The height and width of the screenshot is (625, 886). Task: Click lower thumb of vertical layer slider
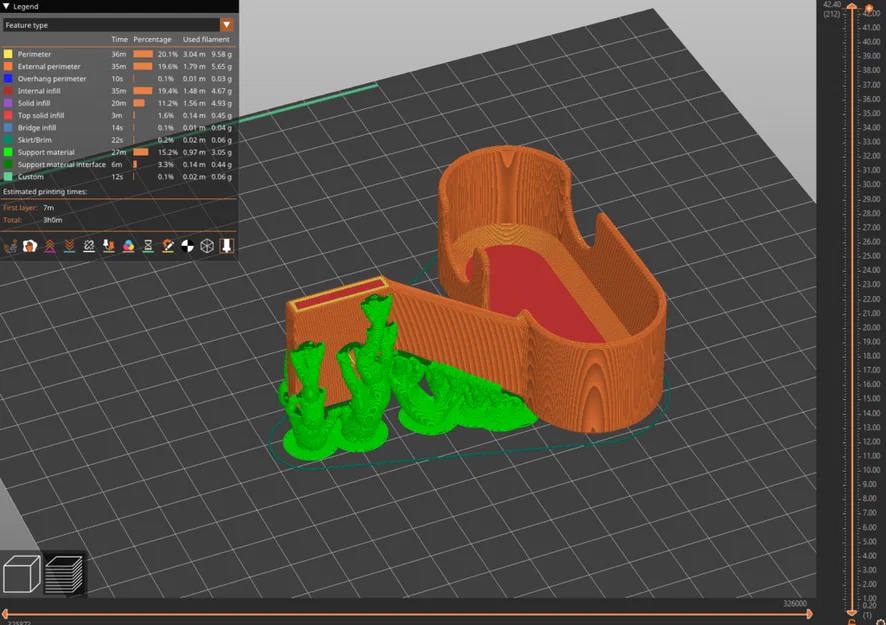coord(852,613)
